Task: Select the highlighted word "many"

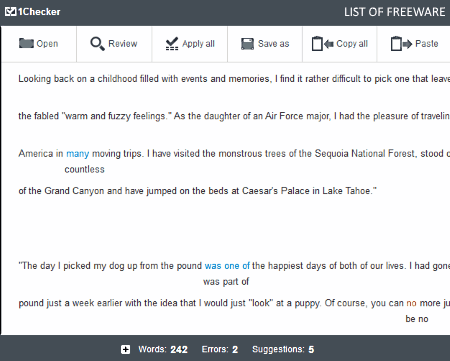Action: coord(78,154)
